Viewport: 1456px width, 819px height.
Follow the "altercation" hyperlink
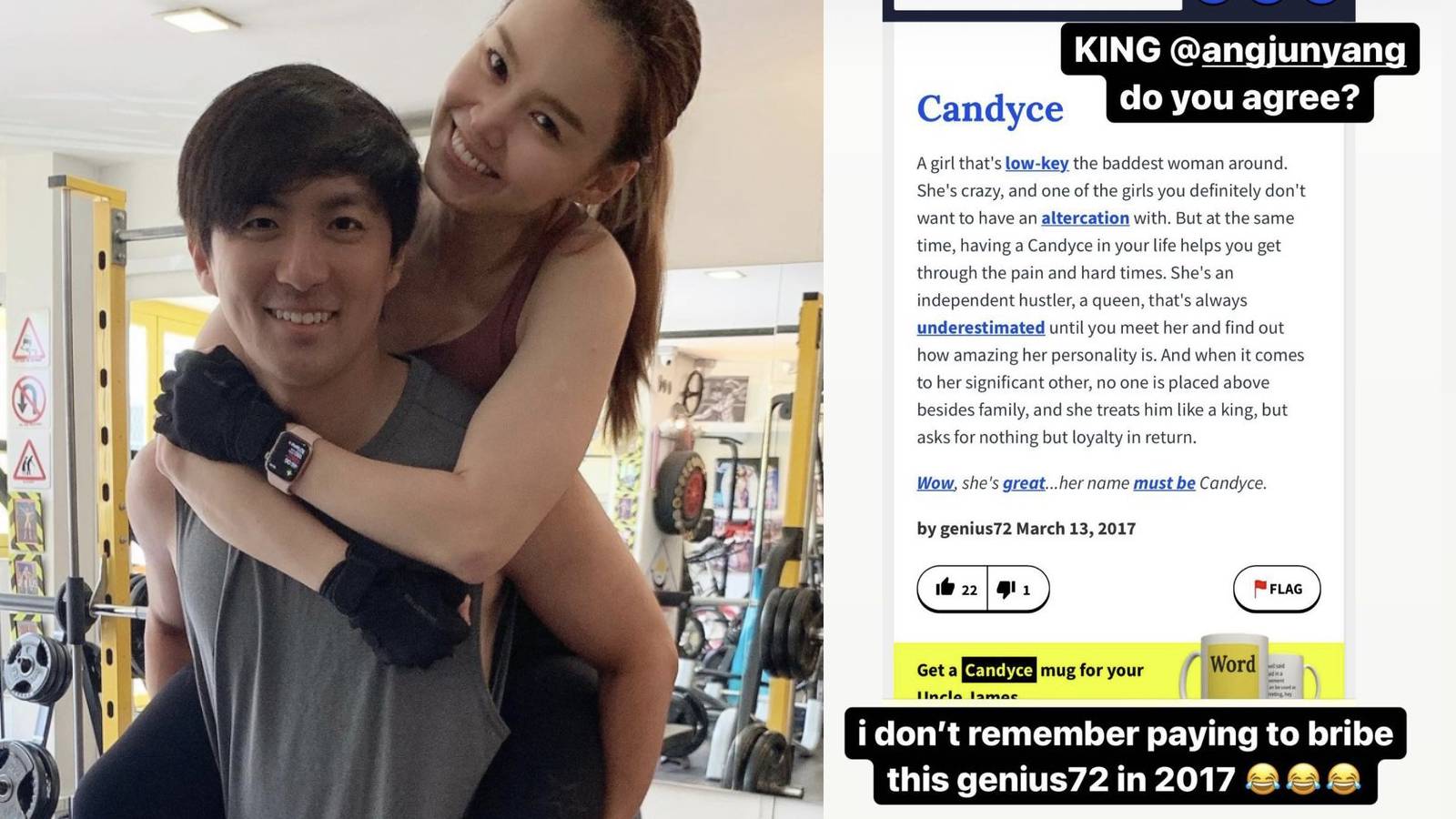click(1085, 217)
